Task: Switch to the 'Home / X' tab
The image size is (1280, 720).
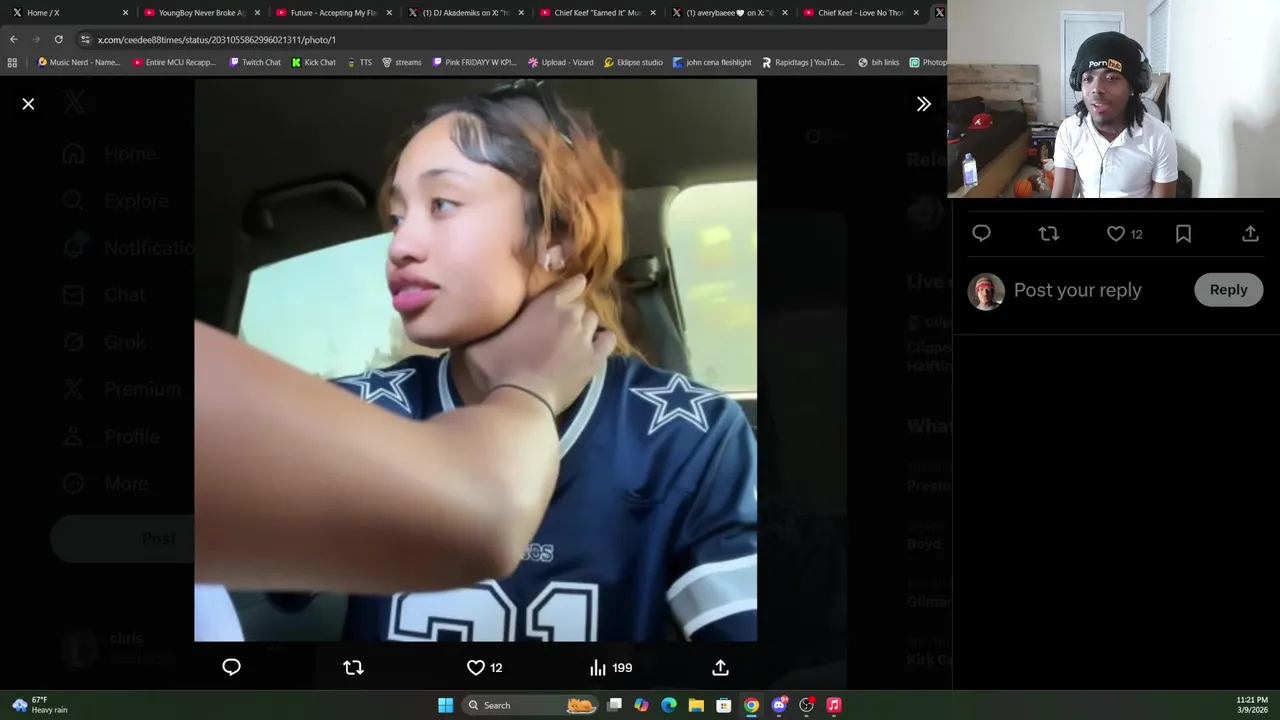Action: [66, 13]
